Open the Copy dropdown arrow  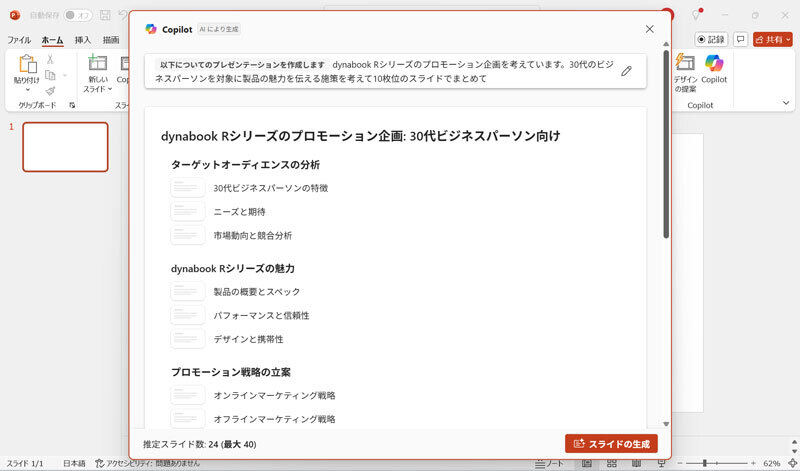pos(65,76)
